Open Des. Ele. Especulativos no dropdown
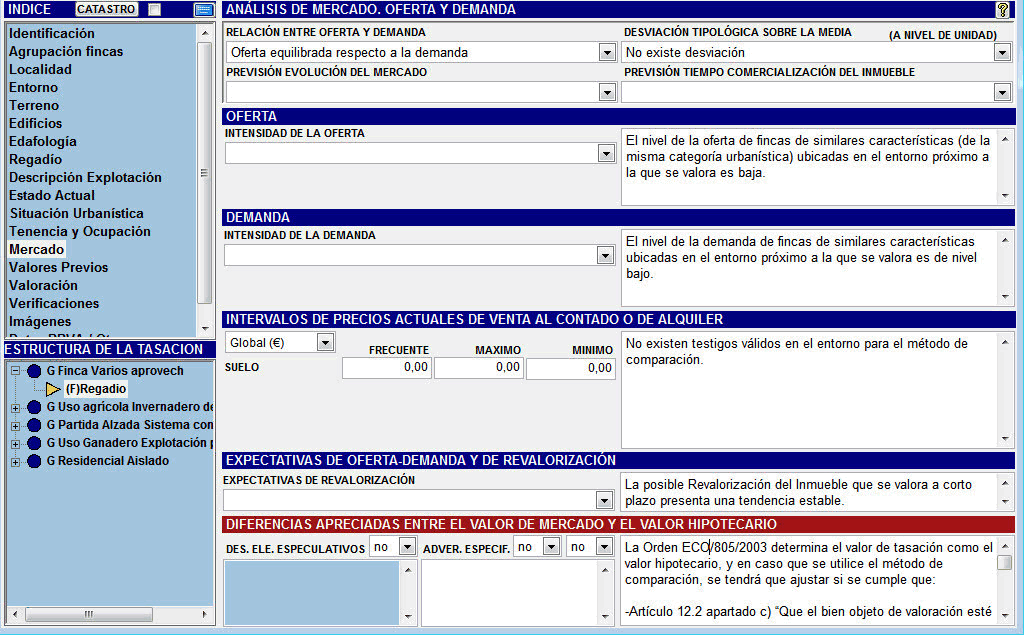 (407, 546)
